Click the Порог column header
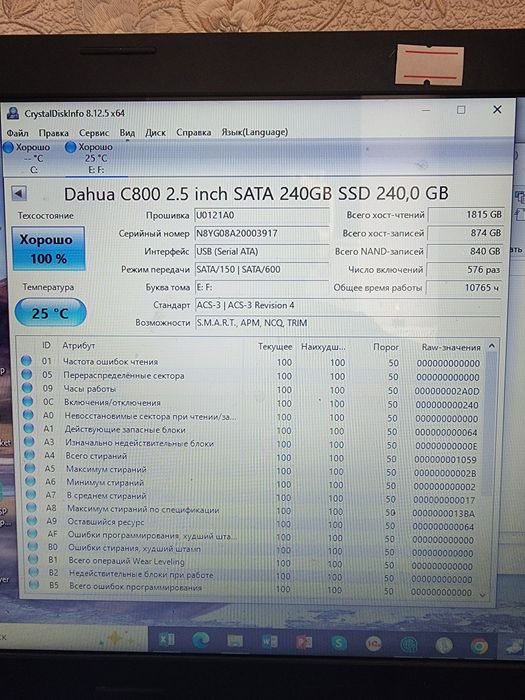Viewport: 525px width, 700px height. (386, 347)
